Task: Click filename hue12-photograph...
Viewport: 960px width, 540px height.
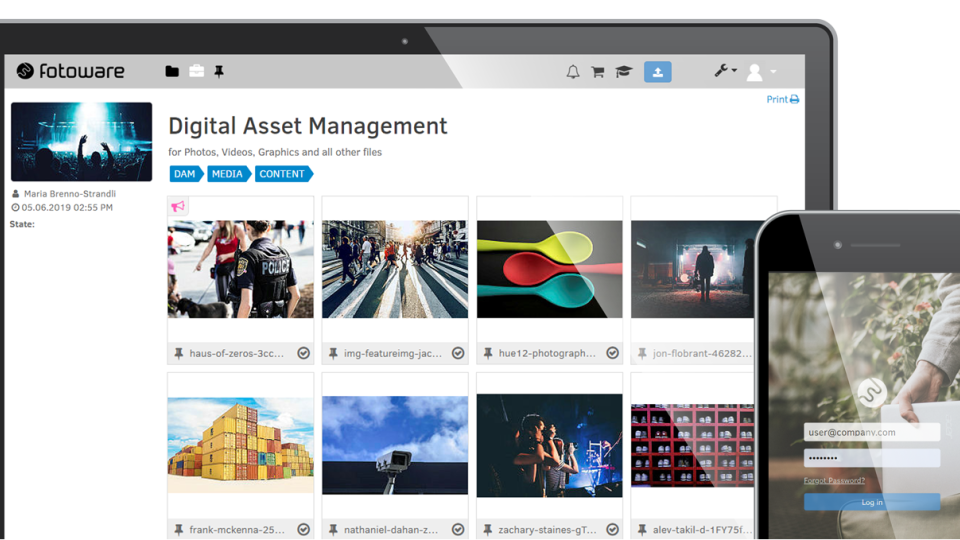Action: click(x=547, y=353)
